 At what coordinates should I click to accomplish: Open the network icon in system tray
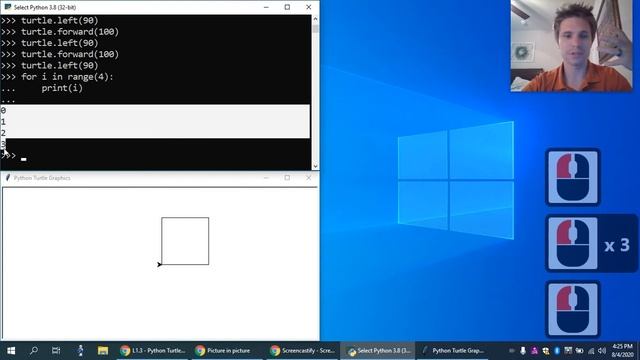point(591,351)
